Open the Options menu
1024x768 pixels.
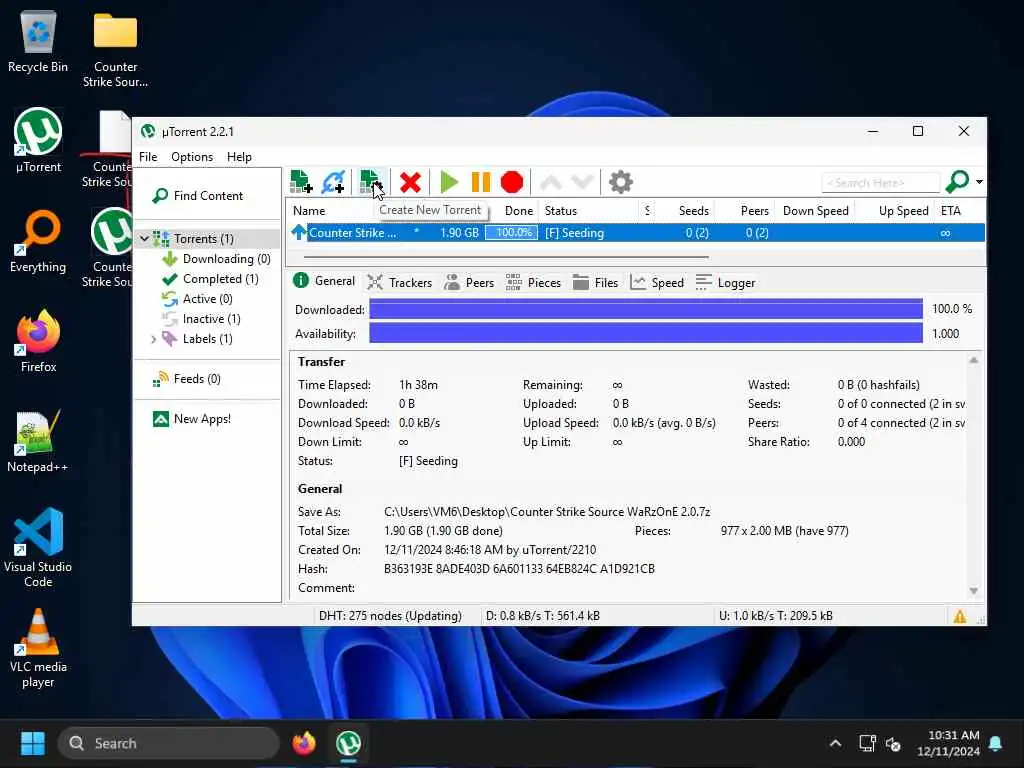[x=192, y=157]
